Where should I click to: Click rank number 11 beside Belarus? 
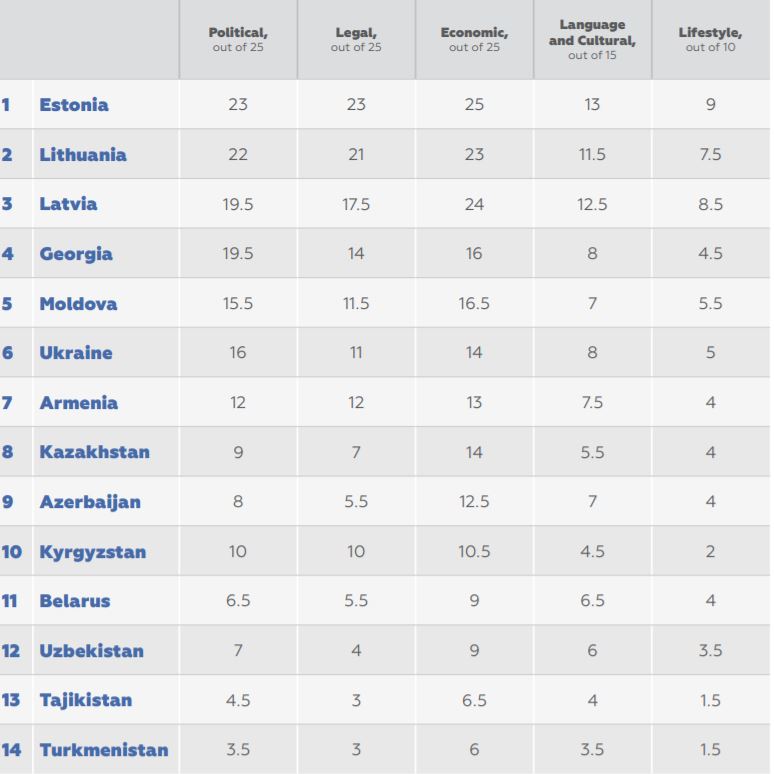pos(11,601)
